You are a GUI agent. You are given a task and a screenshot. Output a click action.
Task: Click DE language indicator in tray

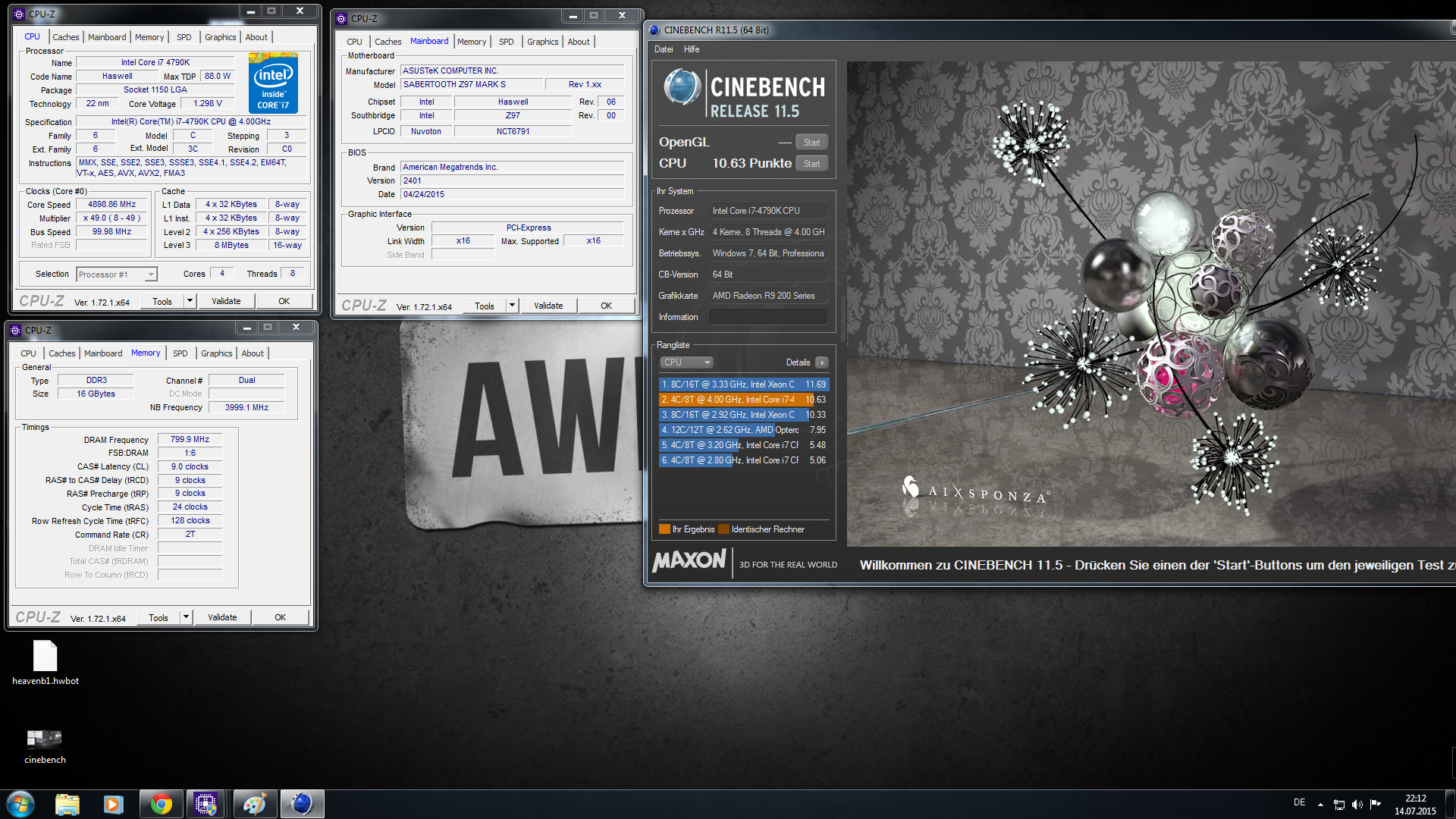[1300, 802]
